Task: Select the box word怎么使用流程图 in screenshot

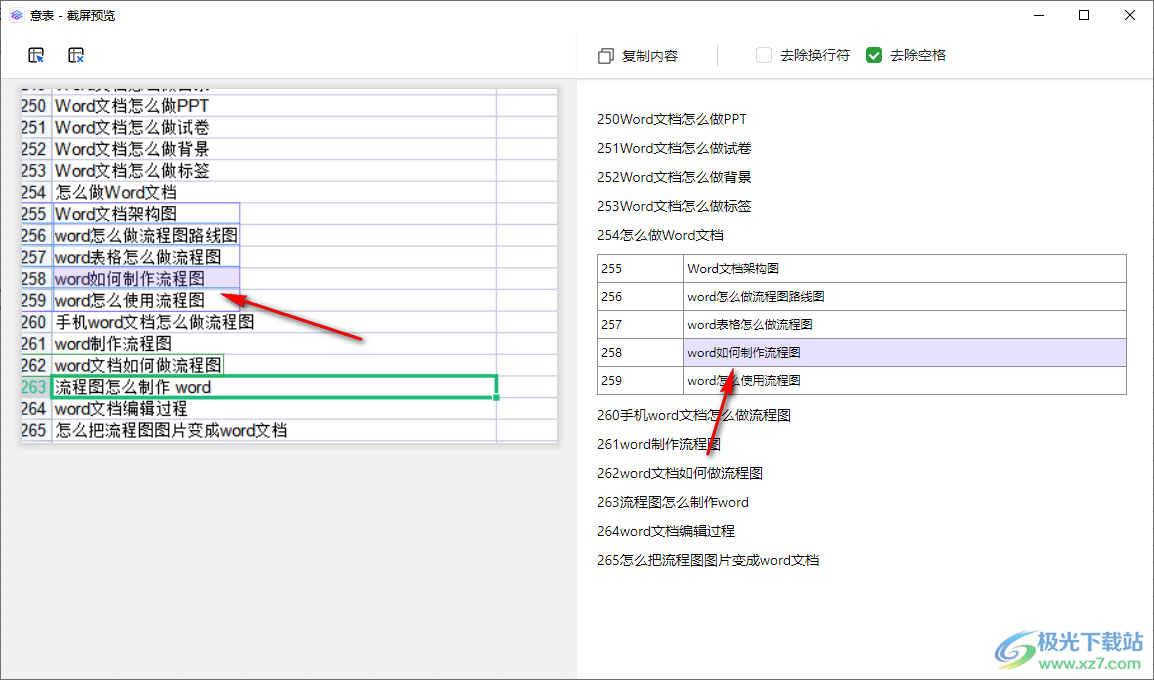Action: pos(146,300)
